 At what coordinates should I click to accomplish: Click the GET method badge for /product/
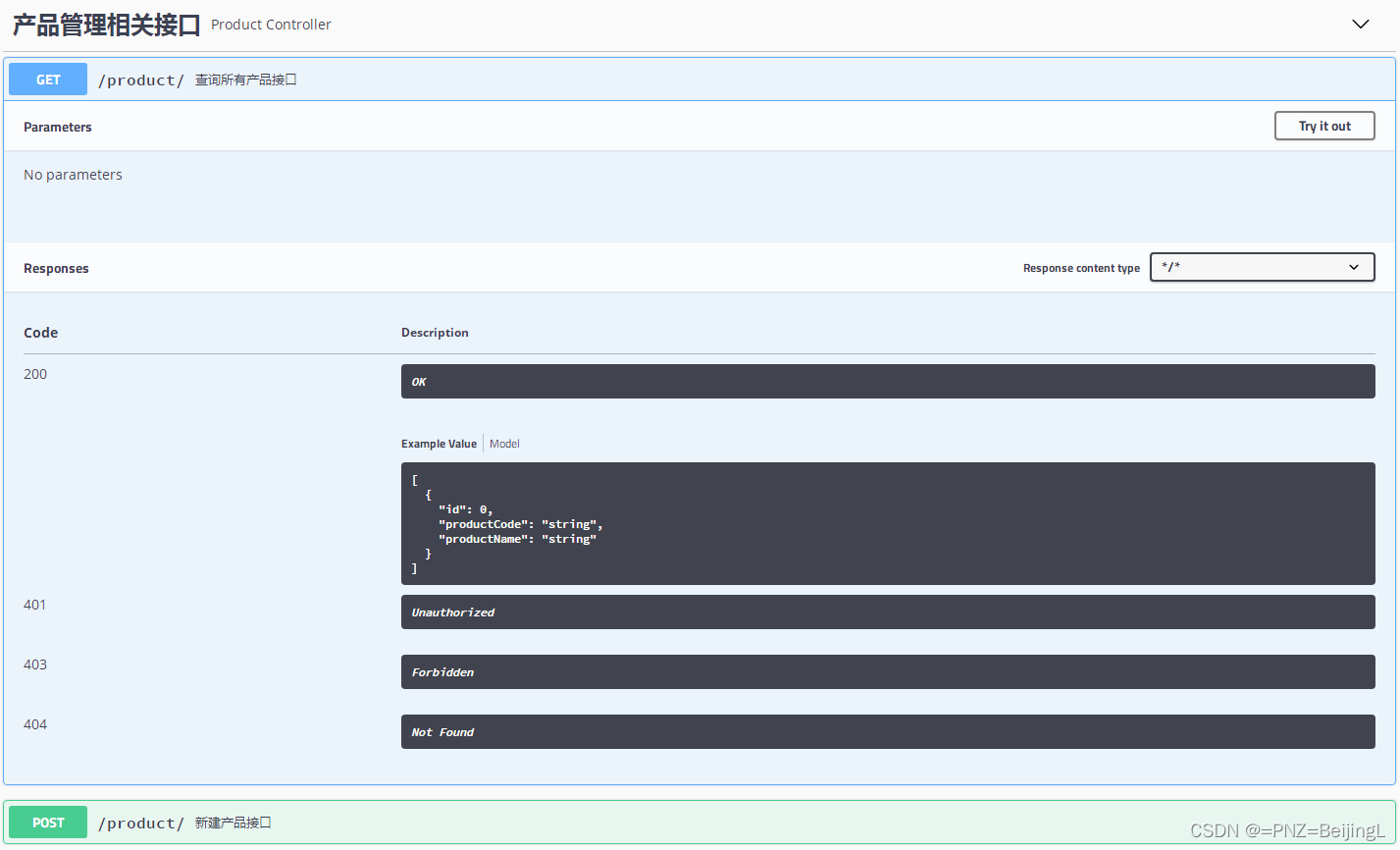click(48, 80)
